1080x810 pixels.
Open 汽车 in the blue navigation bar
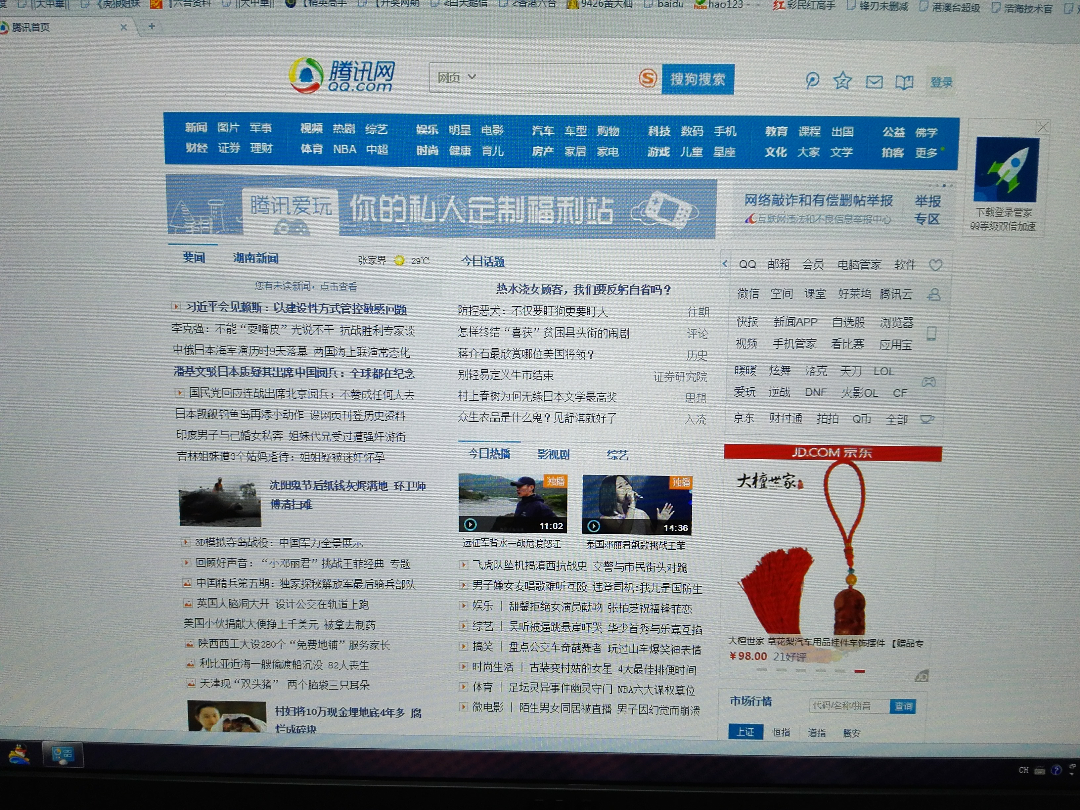pyautogui.click(x=543, y=130)
